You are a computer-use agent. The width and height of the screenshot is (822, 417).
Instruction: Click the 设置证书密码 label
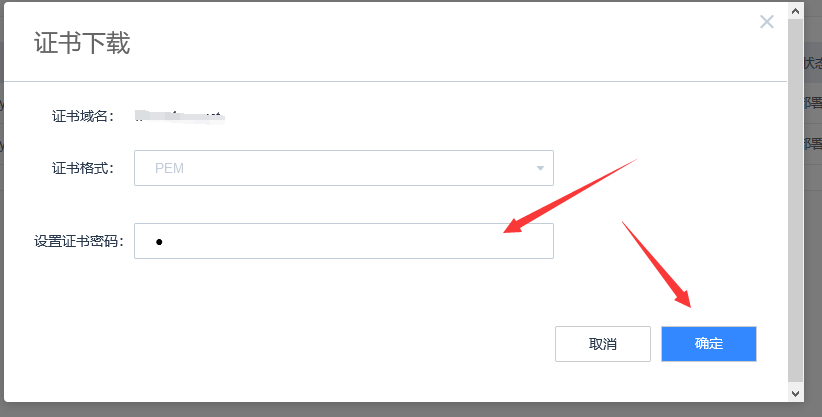click(x=79, y=241)
